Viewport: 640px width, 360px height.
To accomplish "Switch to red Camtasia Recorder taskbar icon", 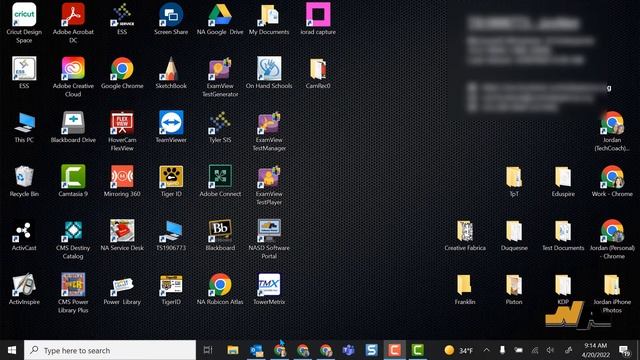I will coord(394,350).
